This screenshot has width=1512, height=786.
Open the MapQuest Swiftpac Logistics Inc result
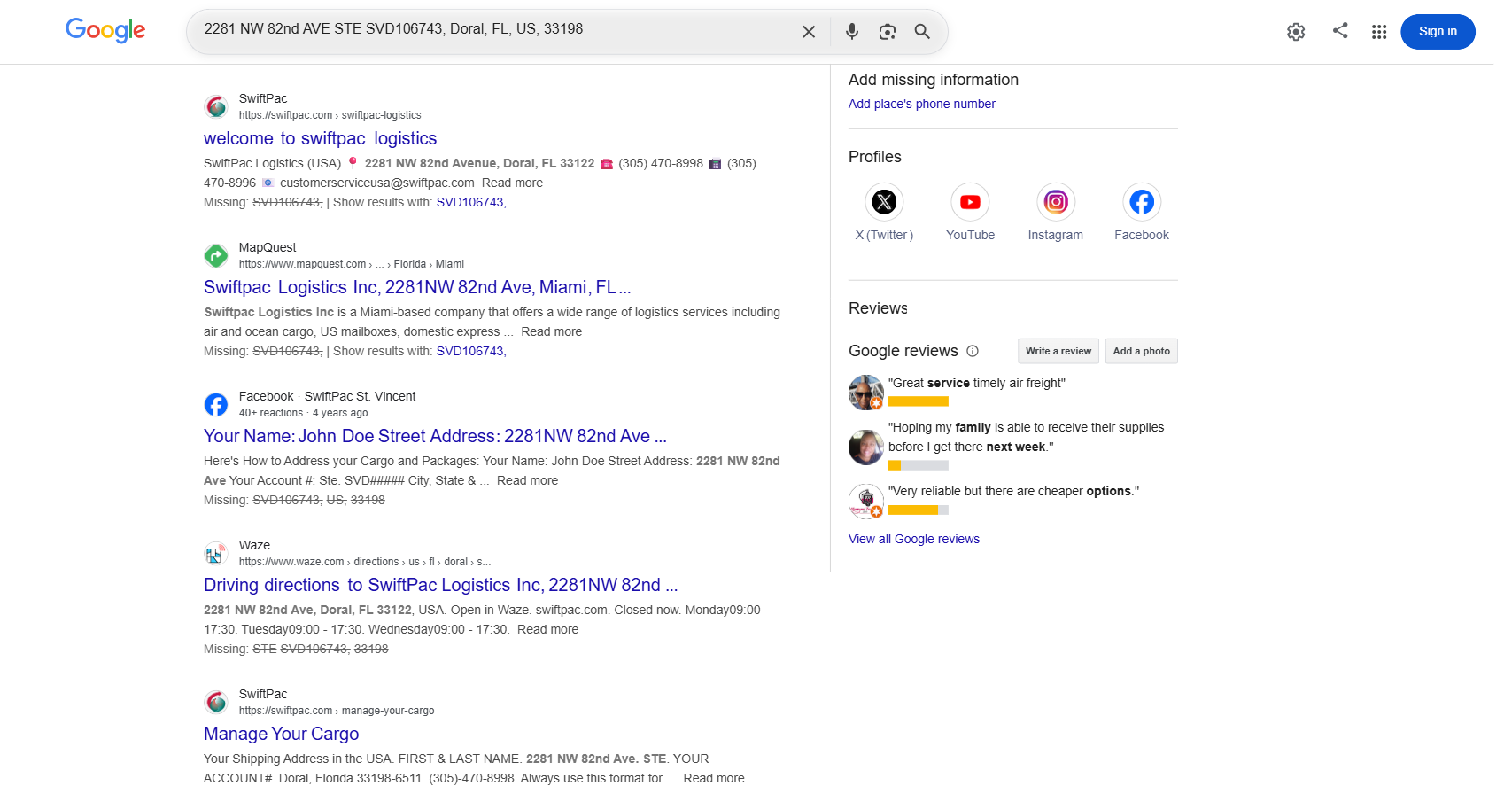coord(417,287)
